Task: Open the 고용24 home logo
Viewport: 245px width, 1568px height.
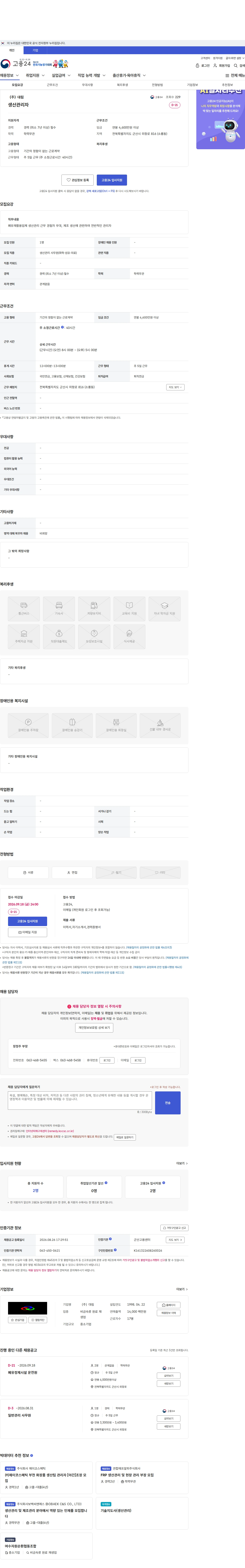Action: coord(16,63)
